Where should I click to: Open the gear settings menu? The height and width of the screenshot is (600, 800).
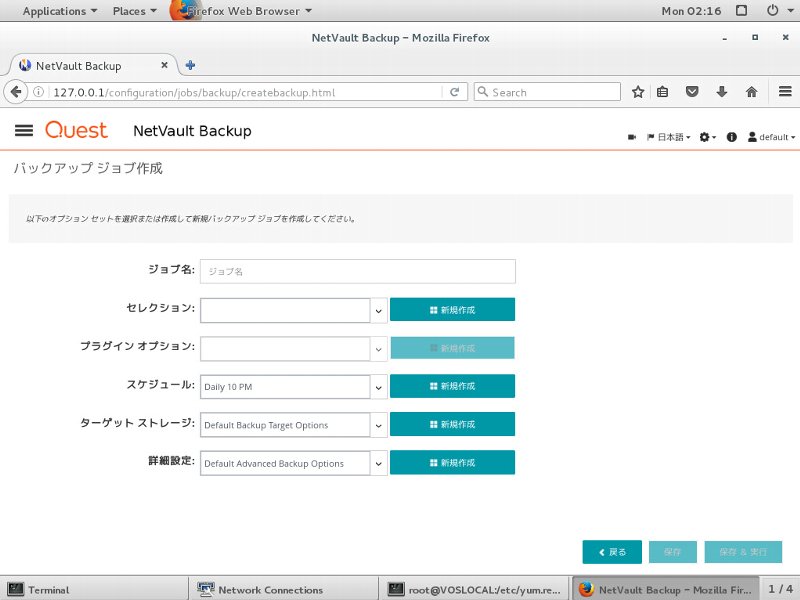(x=707, y=137)
